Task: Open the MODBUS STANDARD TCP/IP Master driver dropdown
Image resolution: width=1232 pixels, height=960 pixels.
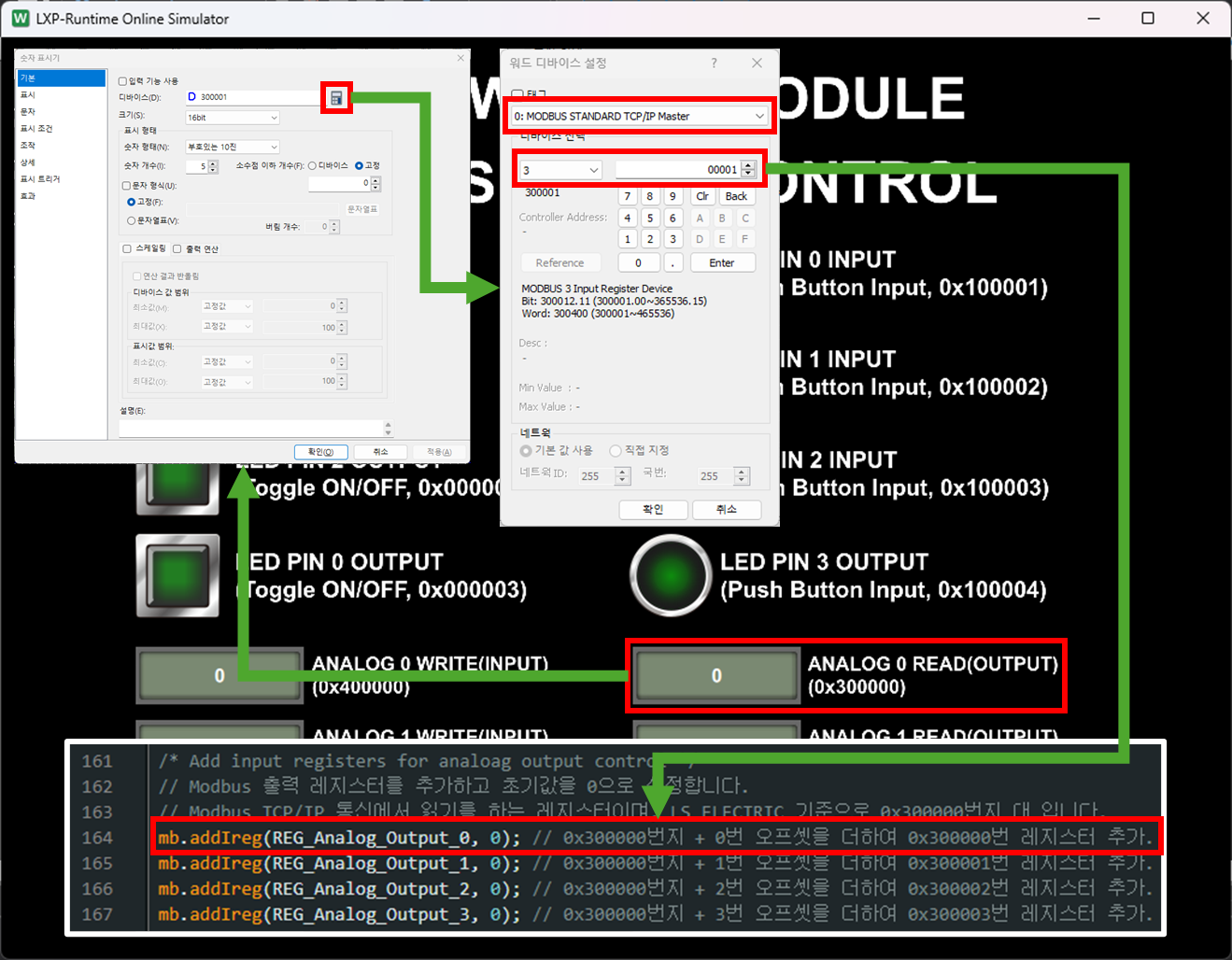Action: pos(639,115)
